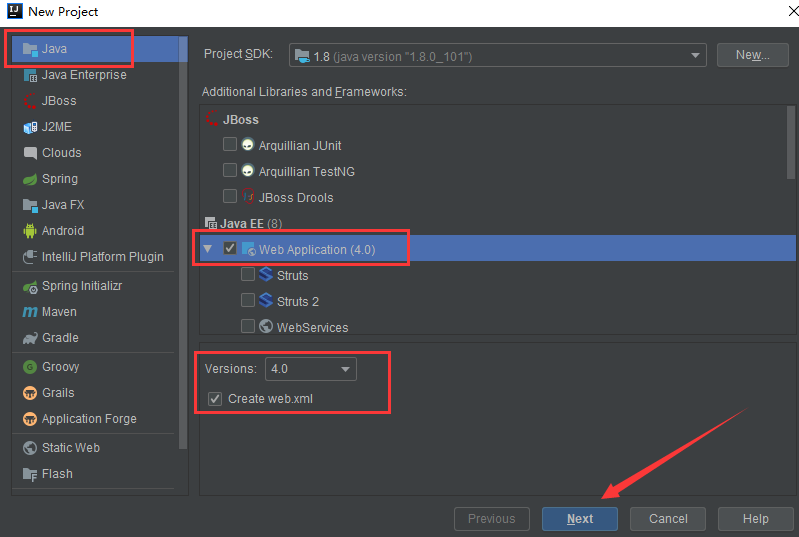Screen dimensions: 799x537
Task: Click the frameworks list vertical scrollbar
Action: pos(790,142)
